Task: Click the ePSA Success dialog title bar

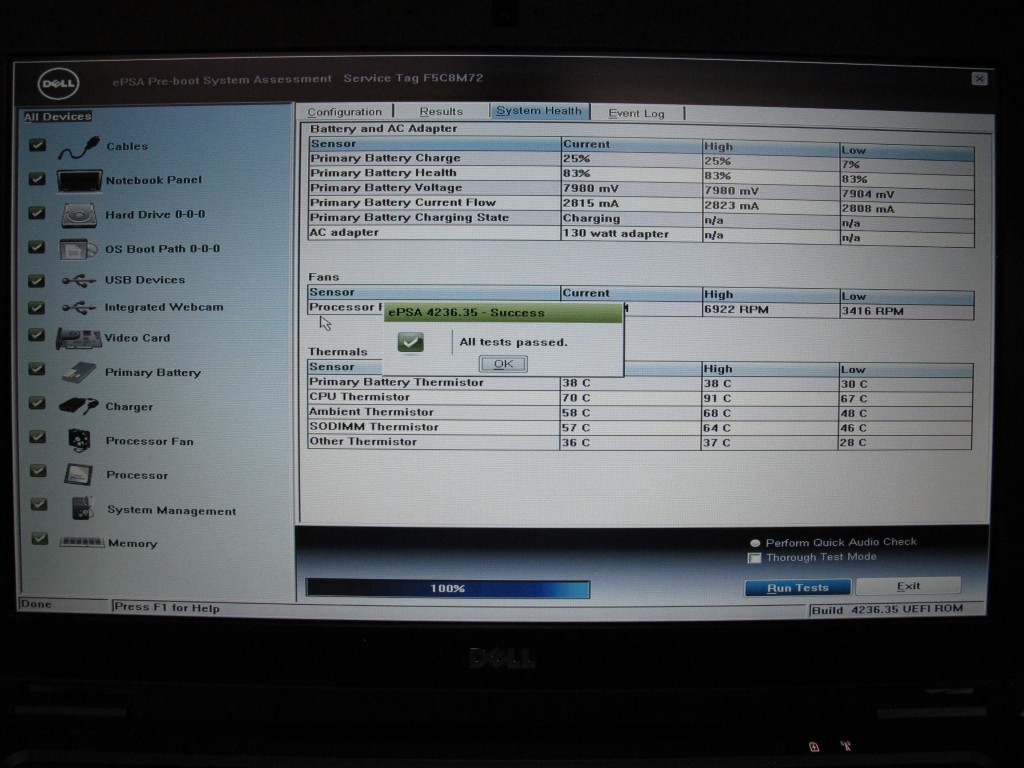Action: 504,312
